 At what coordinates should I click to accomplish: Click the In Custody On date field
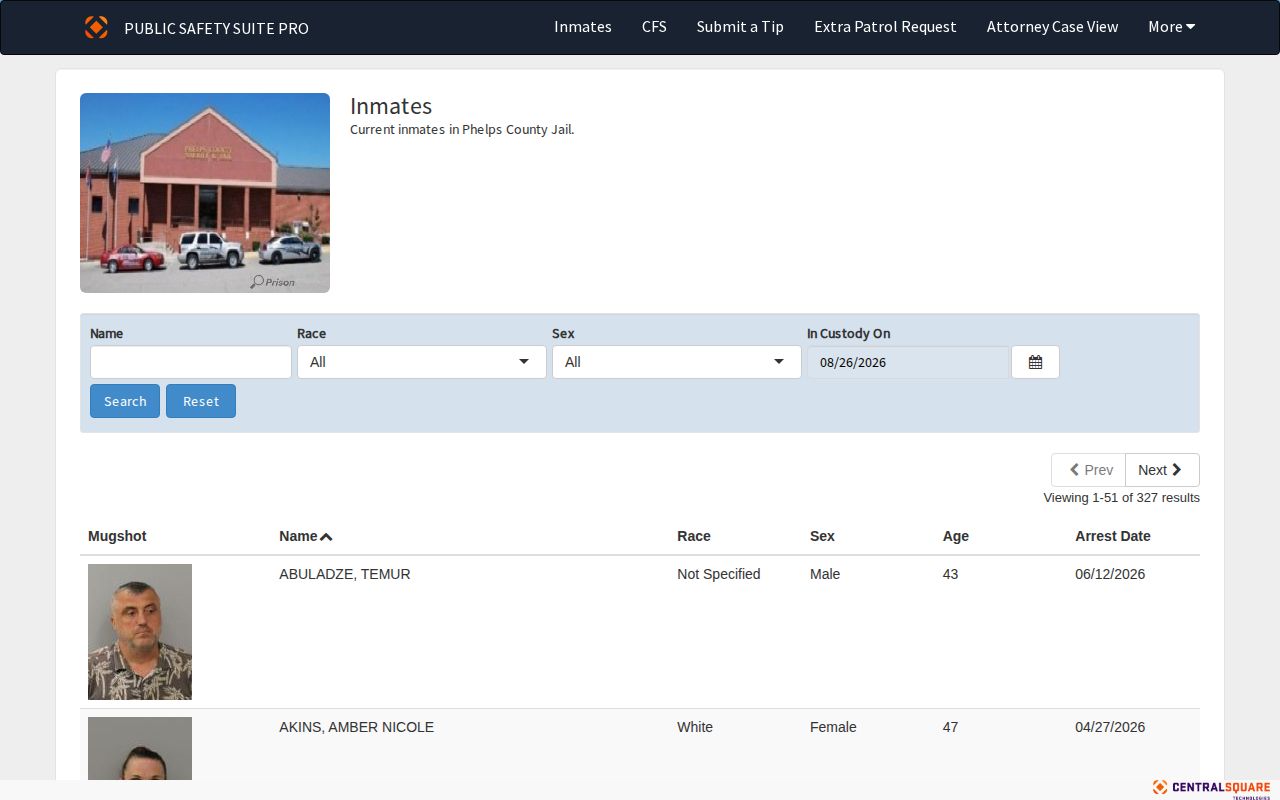pyautogui.click(x=909, y=362)
